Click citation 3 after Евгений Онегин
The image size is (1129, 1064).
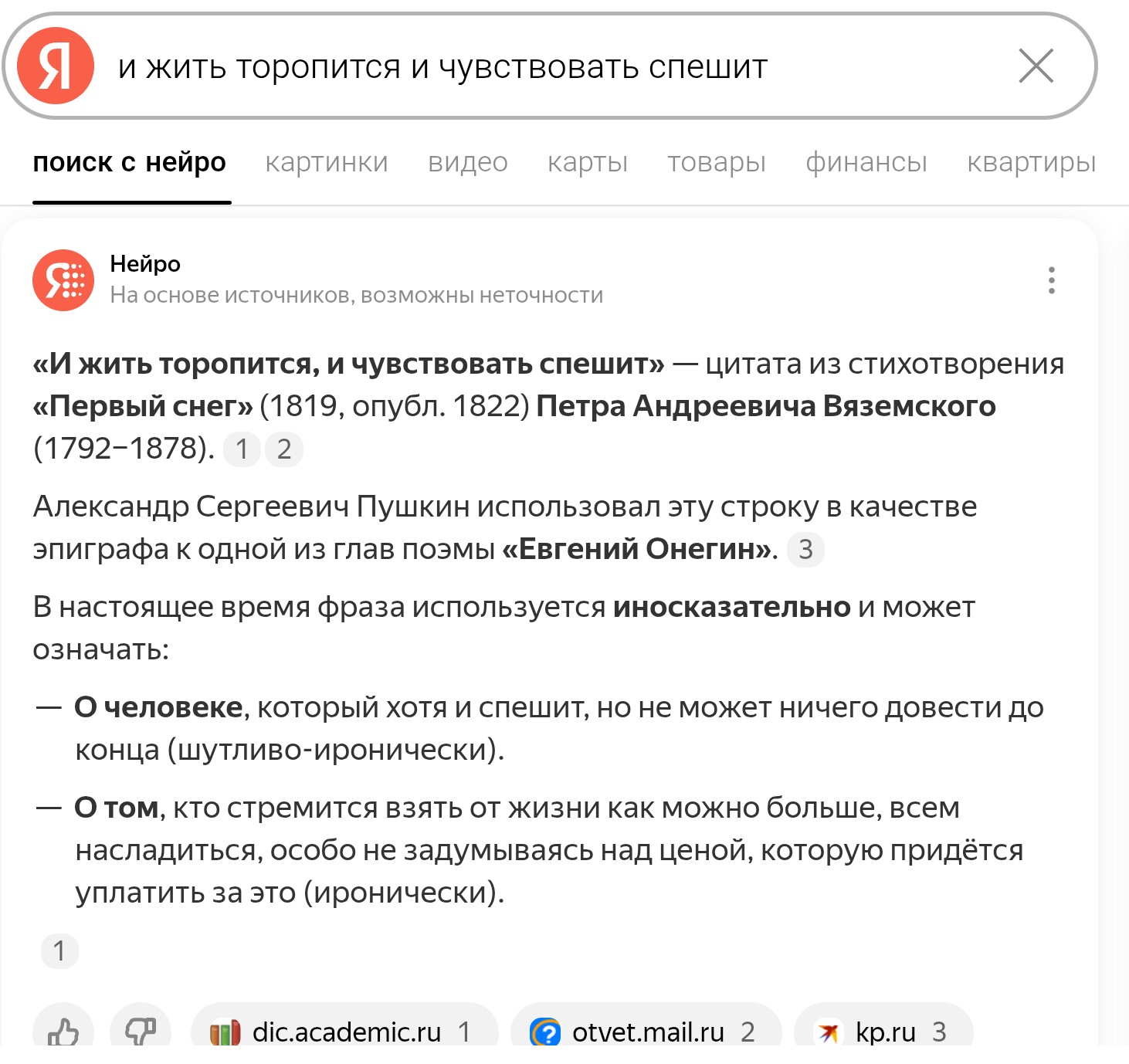click(x=805, y=550)
